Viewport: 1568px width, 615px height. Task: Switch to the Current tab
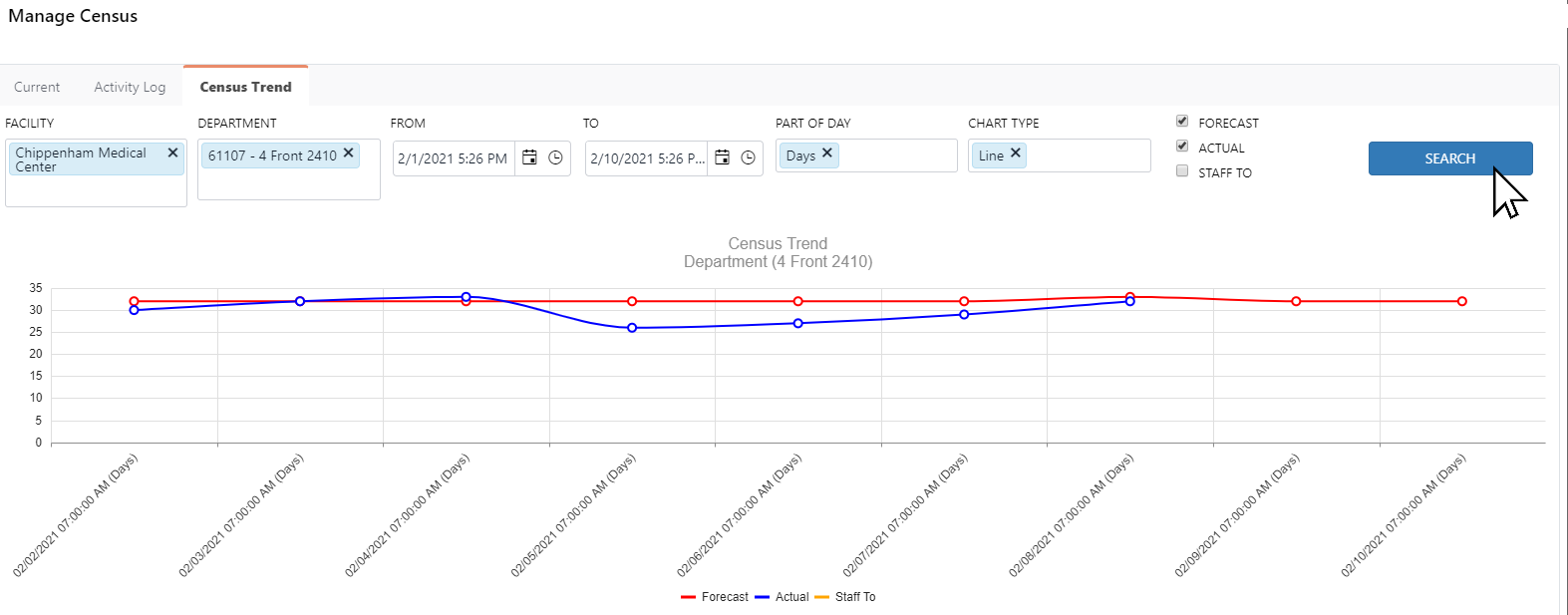point(37,87)
